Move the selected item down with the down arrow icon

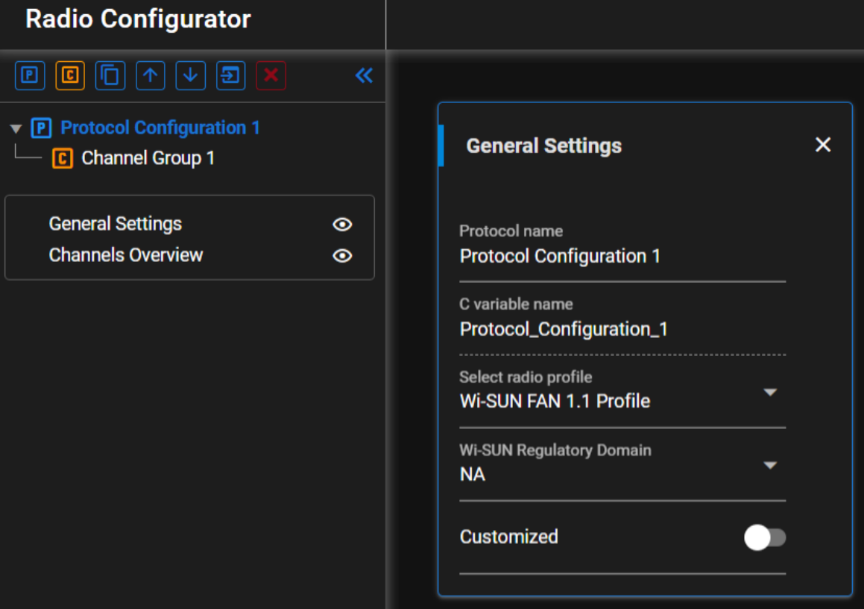[x=191, y=75]
